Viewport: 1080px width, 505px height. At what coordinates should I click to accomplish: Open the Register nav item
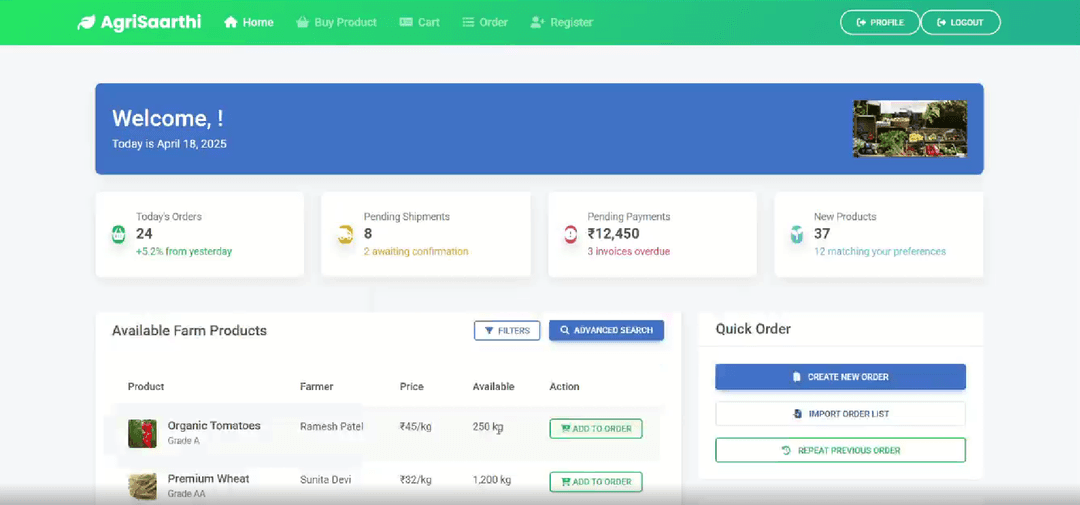[x=561, y=22]
